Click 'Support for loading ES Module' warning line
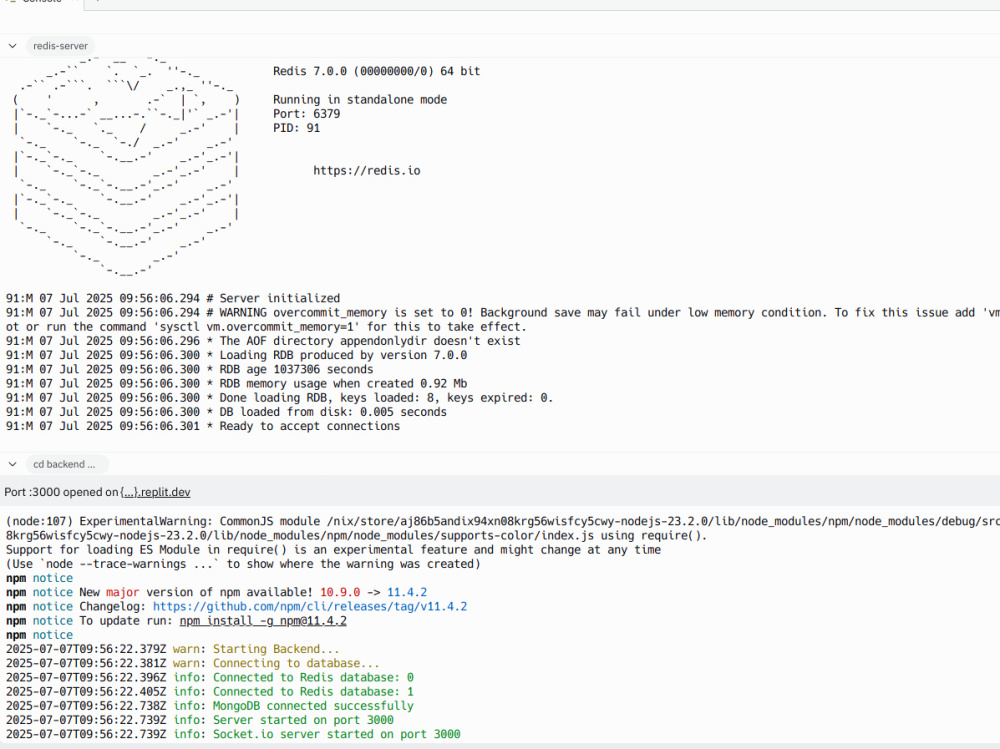 [333, 550]
